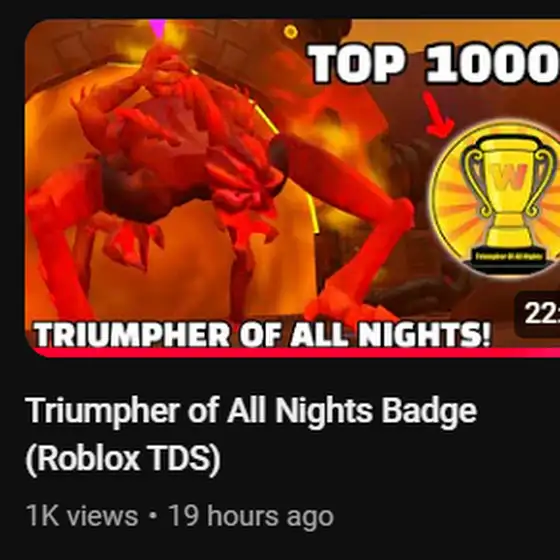Click the red watched-progress bar under thumbnail
This screenshot has width=560, height=560.
292,353
